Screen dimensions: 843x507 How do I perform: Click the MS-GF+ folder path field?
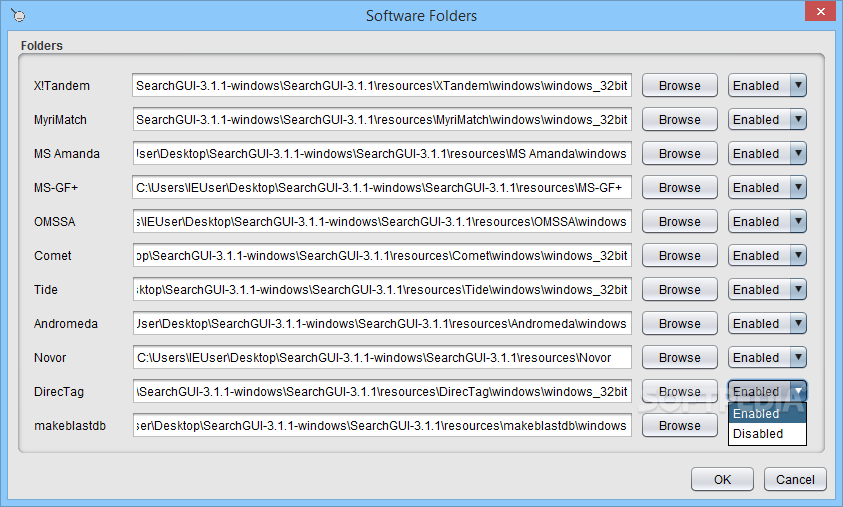point(382,188)
